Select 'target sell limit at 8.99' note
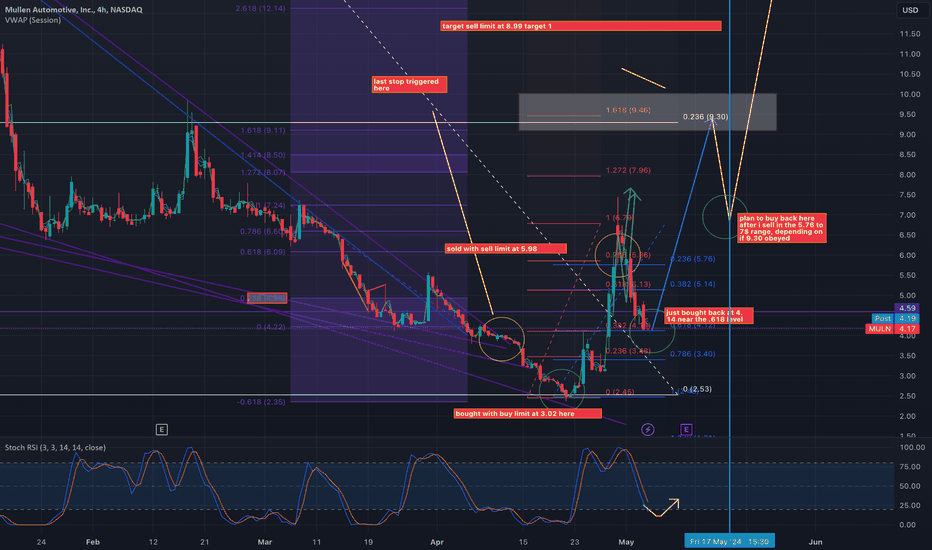 581,26
